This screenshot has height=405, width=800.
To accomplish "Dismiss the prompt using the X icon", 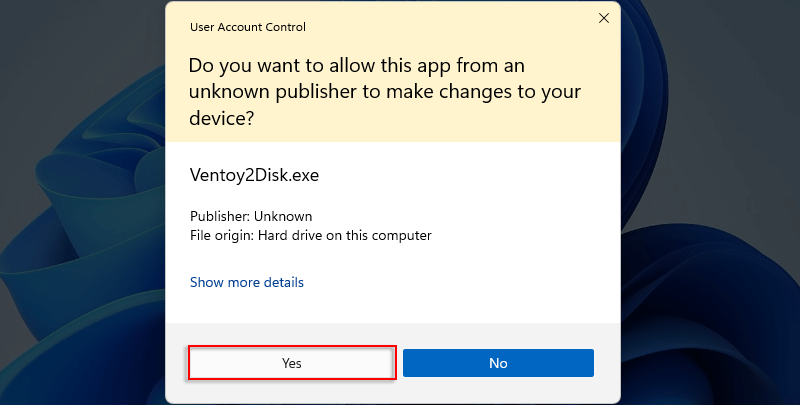I will tap(603, 17).
